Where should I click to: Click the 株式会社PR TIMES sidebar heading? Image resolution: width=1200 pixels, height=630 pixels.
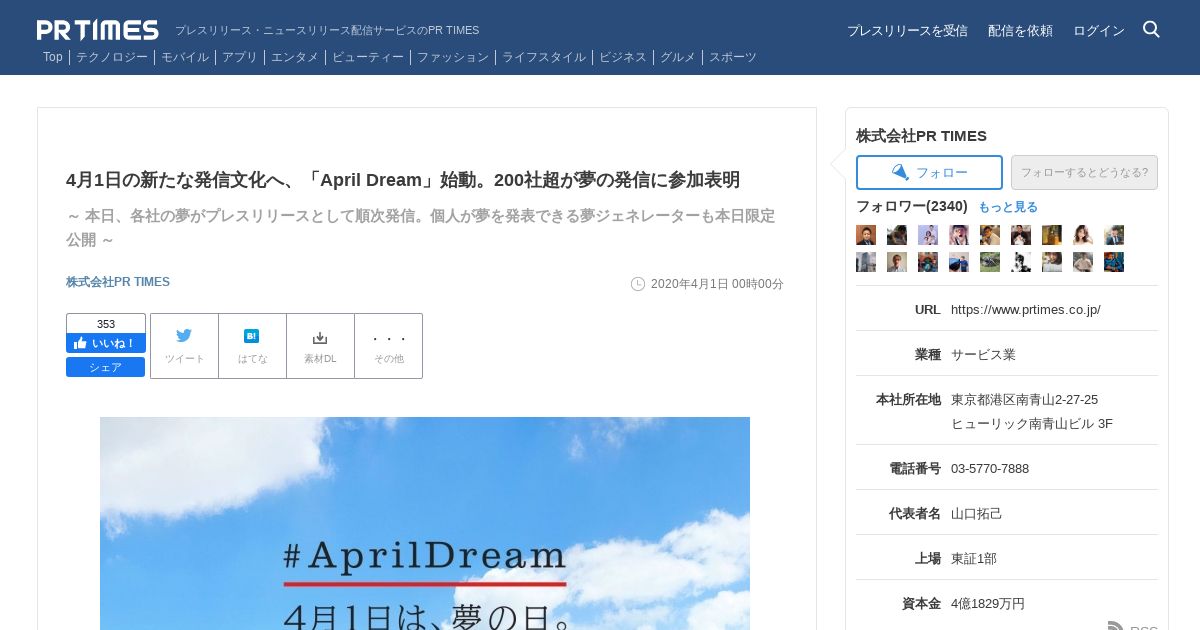[x=921, y=135]
